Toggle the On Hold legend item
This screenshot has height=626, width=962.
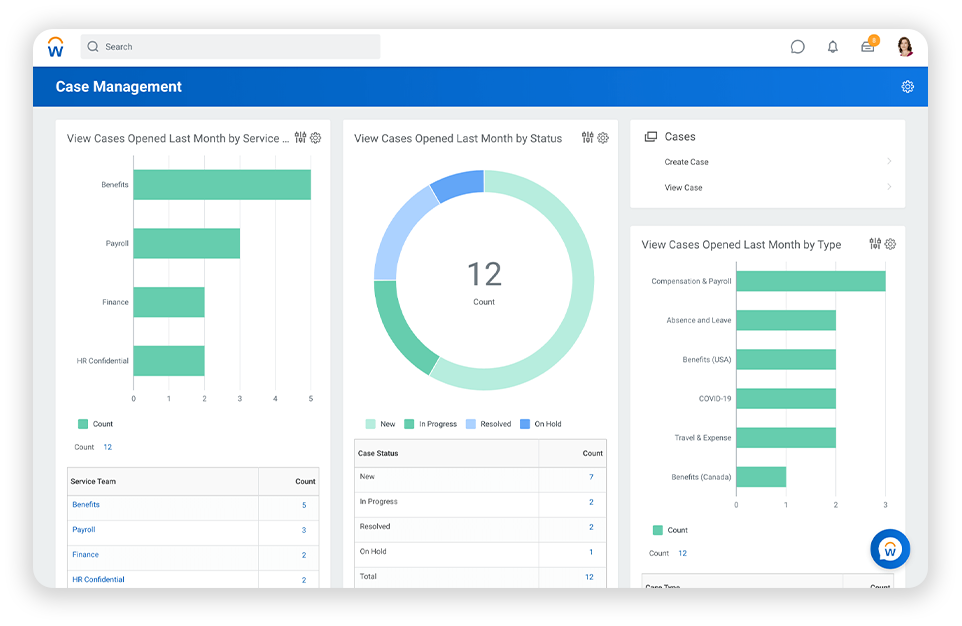pyautogui.click(x=540, y=424)
